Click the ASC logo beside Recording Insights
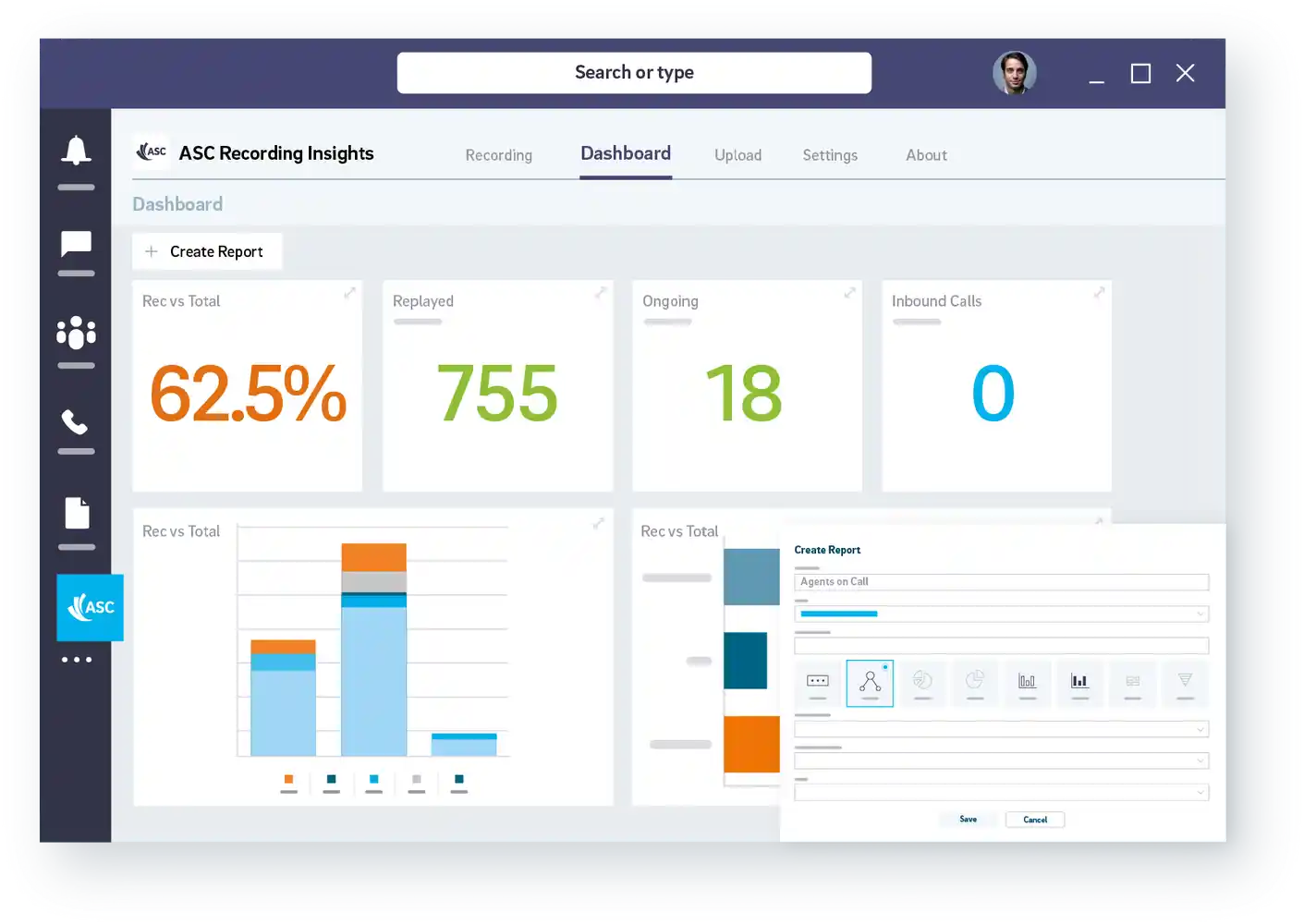The width and height of the screenshot is (1304, 924). (x=152, y=151)
